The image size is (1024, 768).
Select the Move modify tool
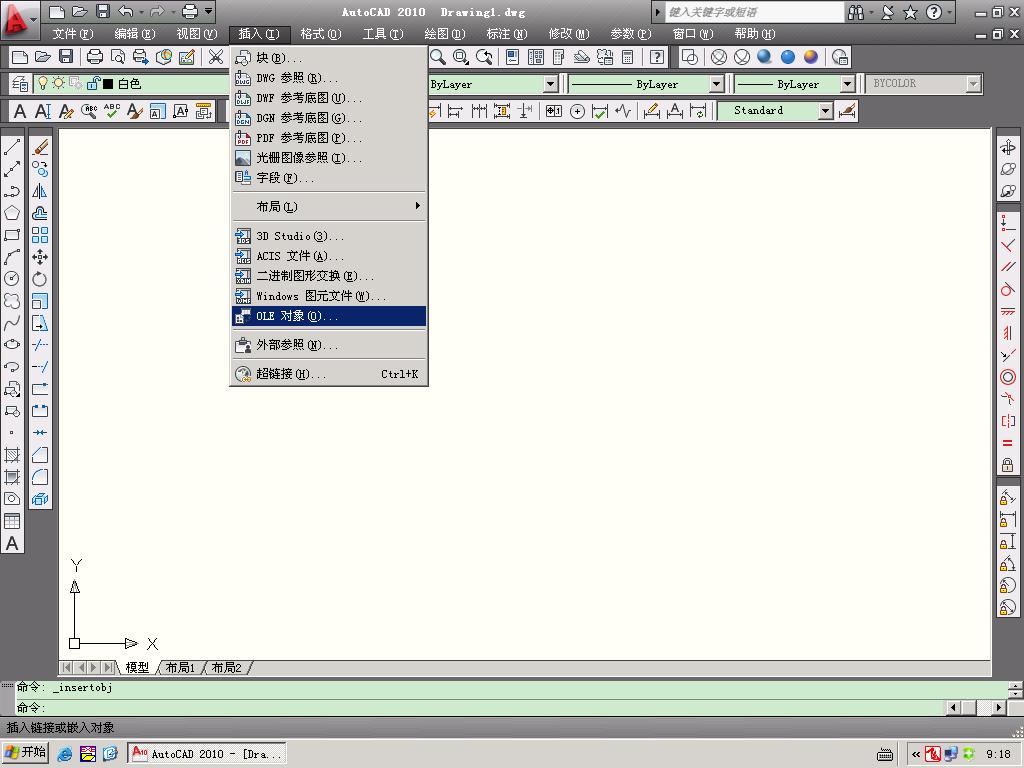click(40, 257)
